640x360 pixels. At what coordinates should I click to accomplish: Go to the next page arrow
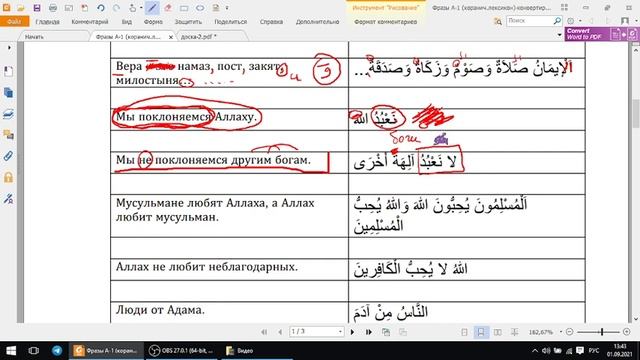[x=353, y=332]
